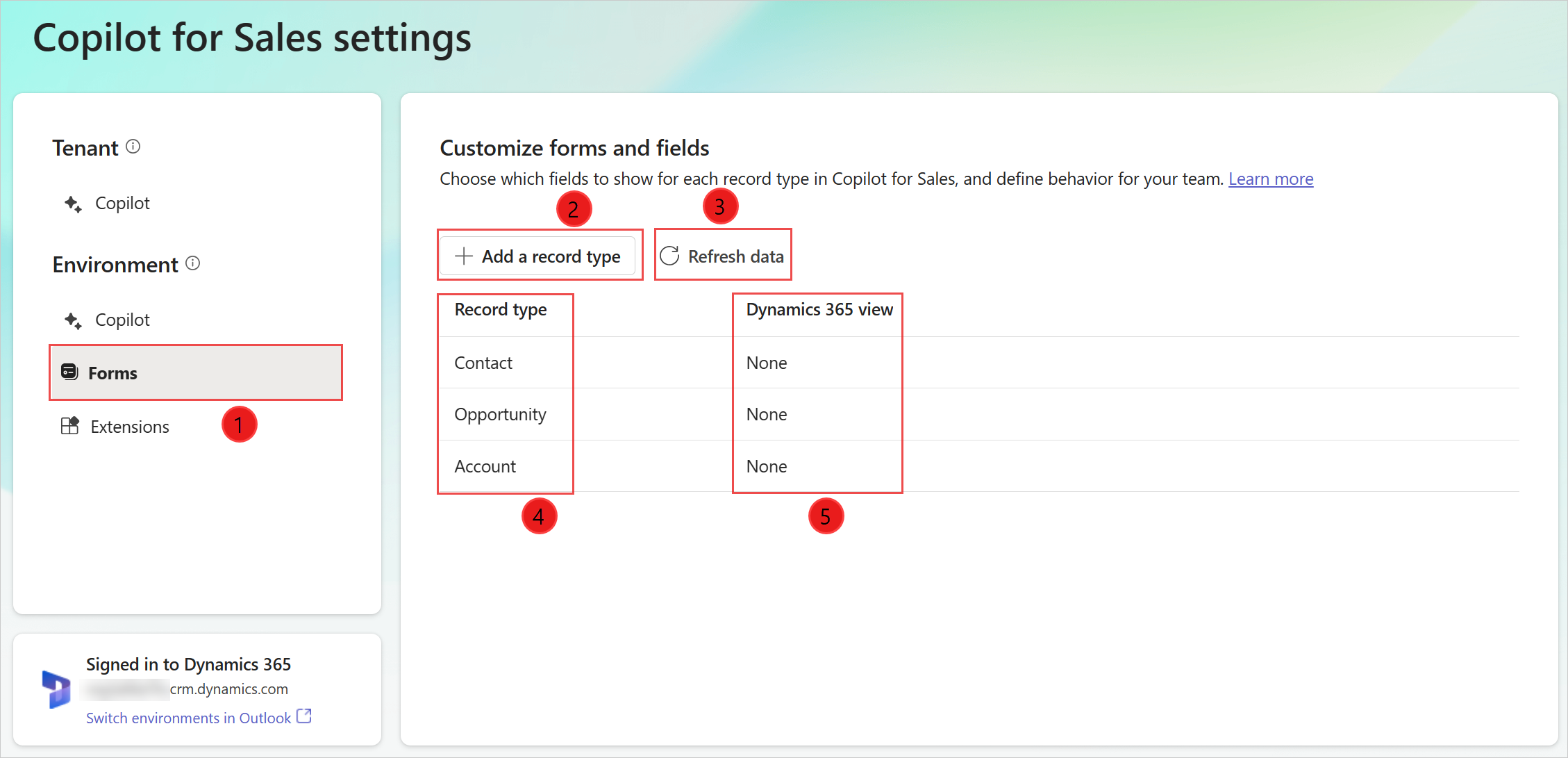Click the Opportunity record type row

click(x=500, y=414)
